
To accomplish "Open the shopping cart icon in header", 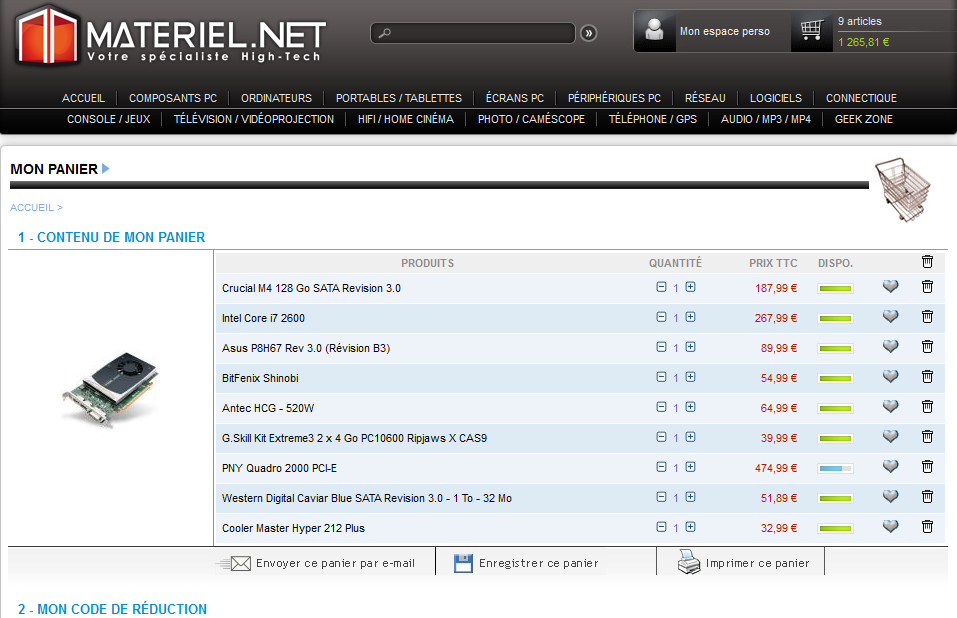I will pos(811,31).
